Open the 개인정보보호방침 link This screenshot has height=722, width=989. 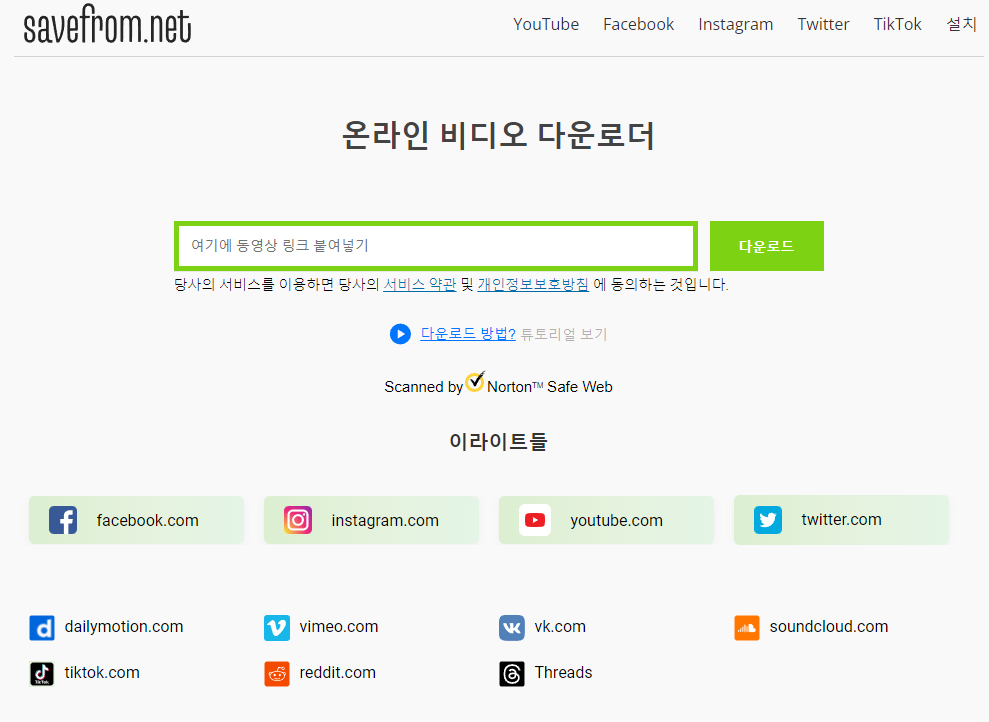533,284
